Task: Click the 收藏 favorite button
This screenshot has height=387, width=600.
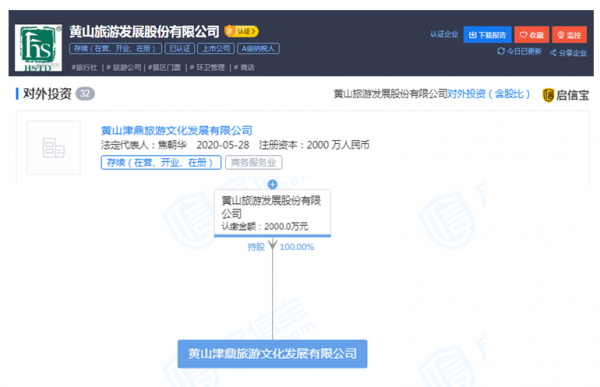Action: tap(532, 35)
